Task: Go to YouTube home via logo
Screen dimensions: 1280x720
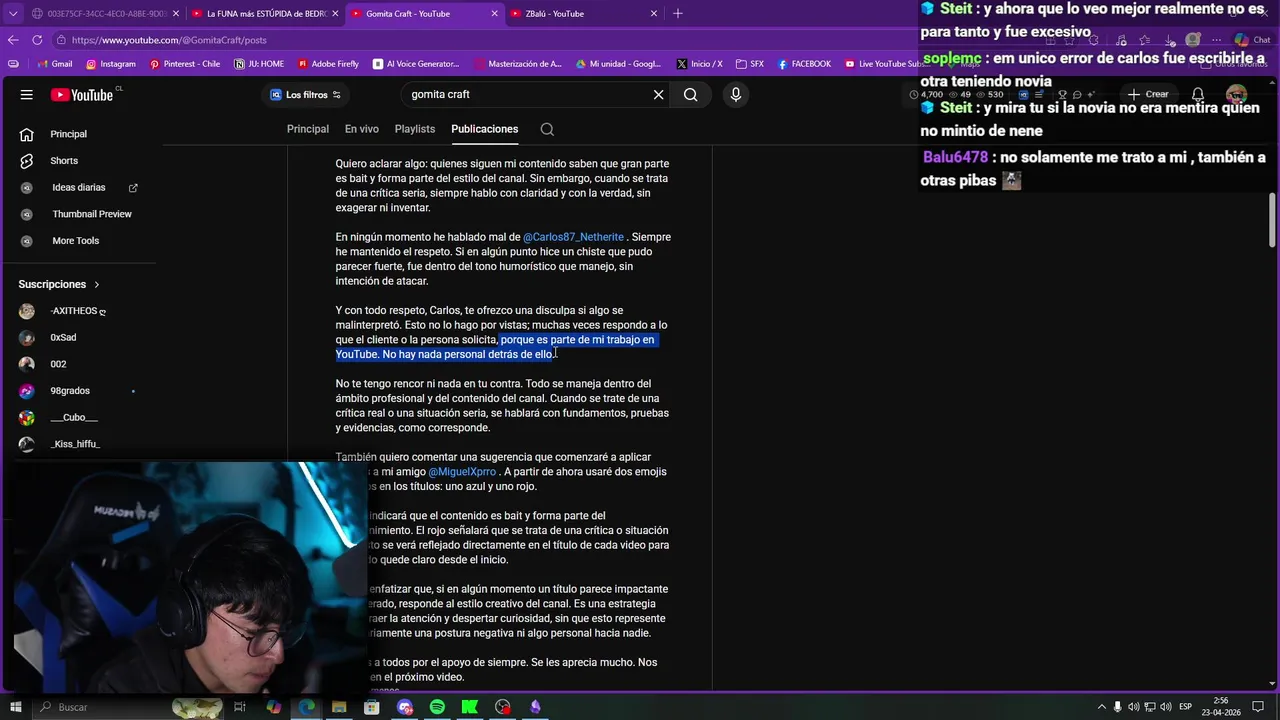Action: tap(82, 94)
